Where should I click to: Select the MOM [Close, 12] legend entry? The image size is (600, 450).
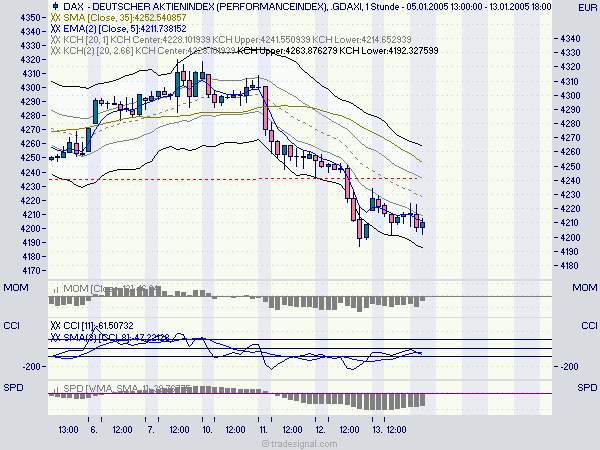click(111, 289)
